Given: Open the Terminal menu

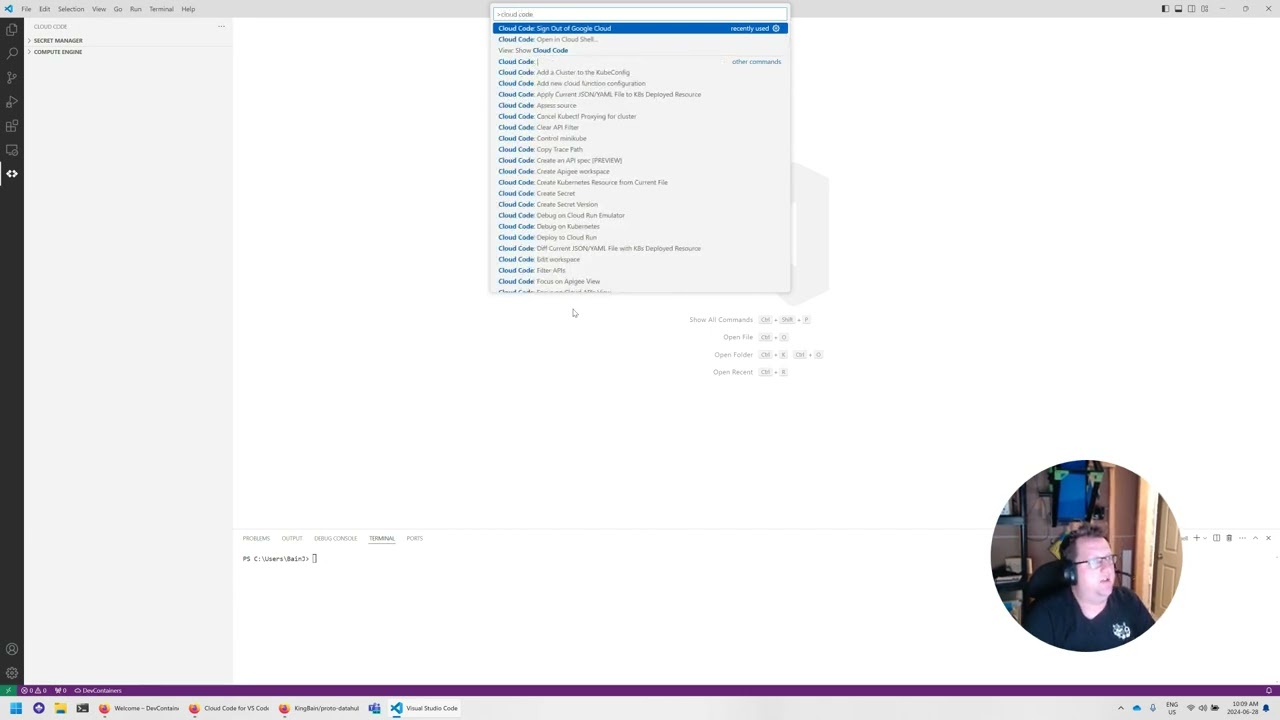Looking at the screenshot, I should [x=161, y=9].
